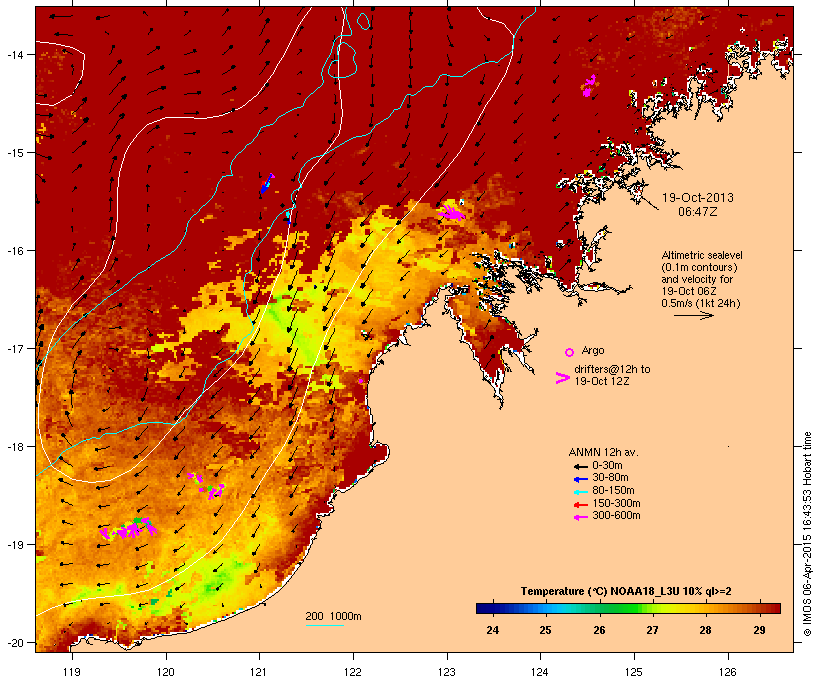
Task: Click the colorbar tick label '29'
Action: coord(759,630)
